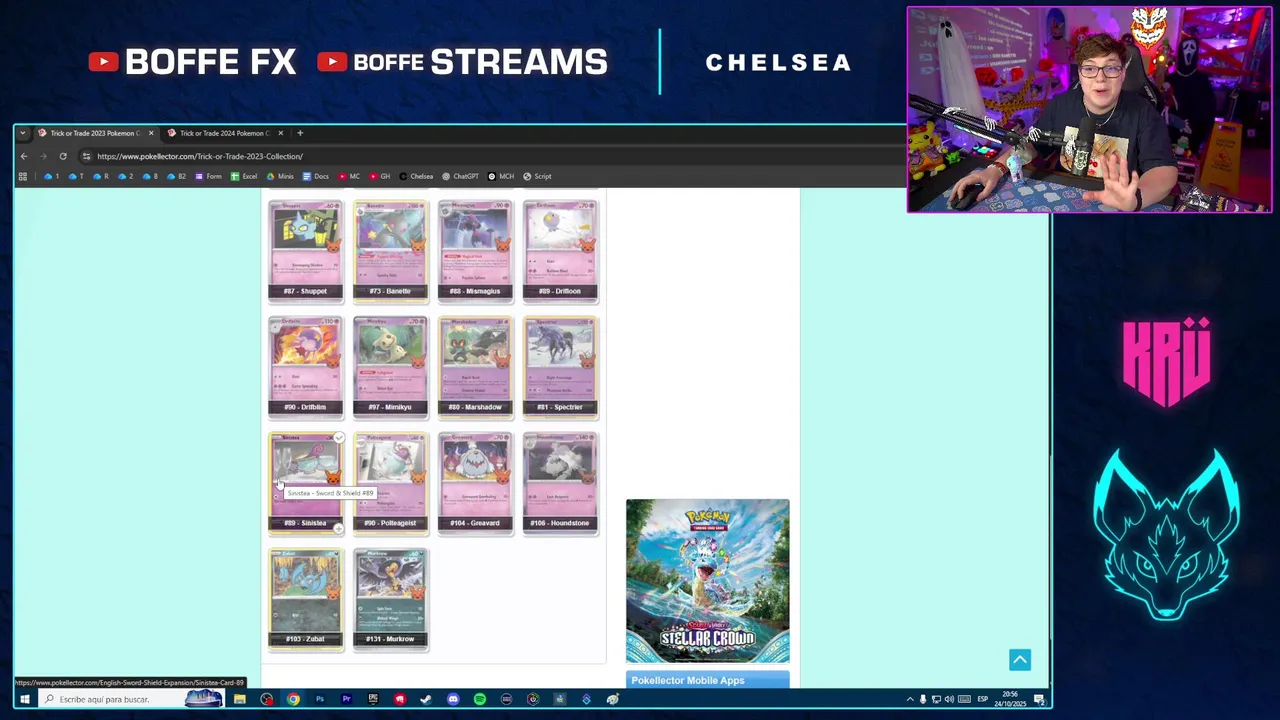
Task: Open site info icon beside URL
Action: pos(86,156)
